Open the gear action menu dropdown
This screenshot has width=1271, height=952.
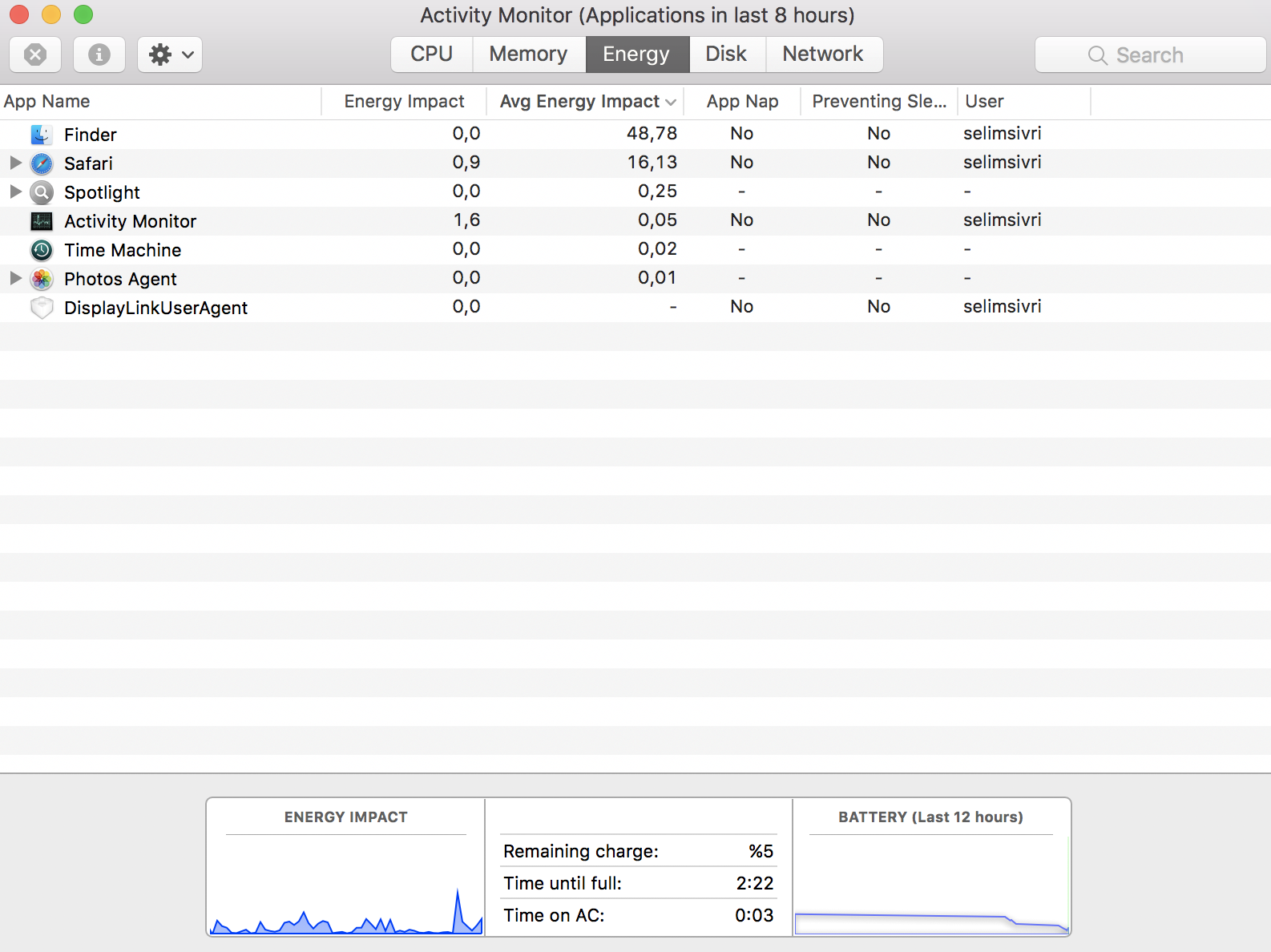point(170,54)
